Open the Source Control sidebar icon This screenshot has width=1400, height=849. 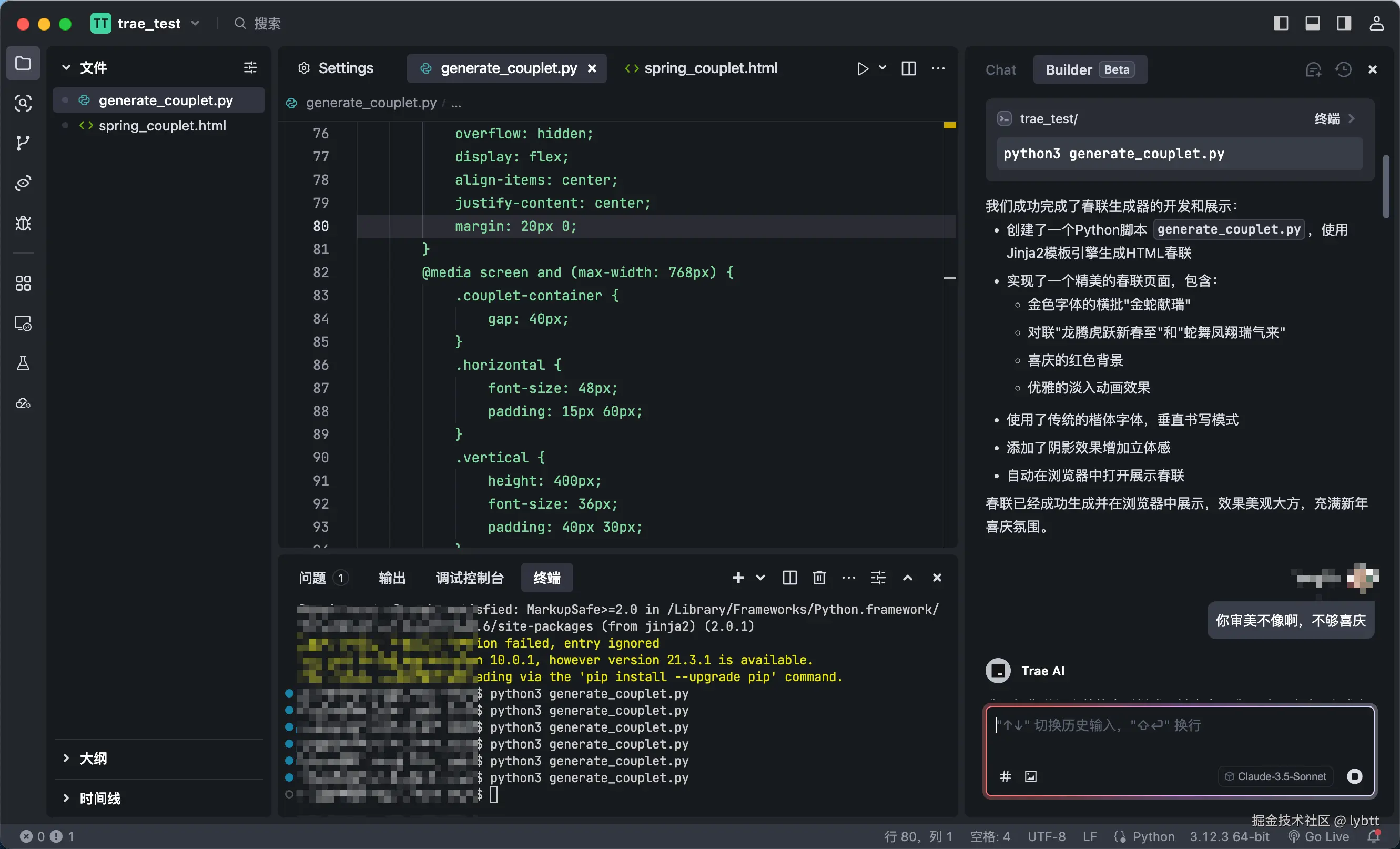(x=23, y=143)
